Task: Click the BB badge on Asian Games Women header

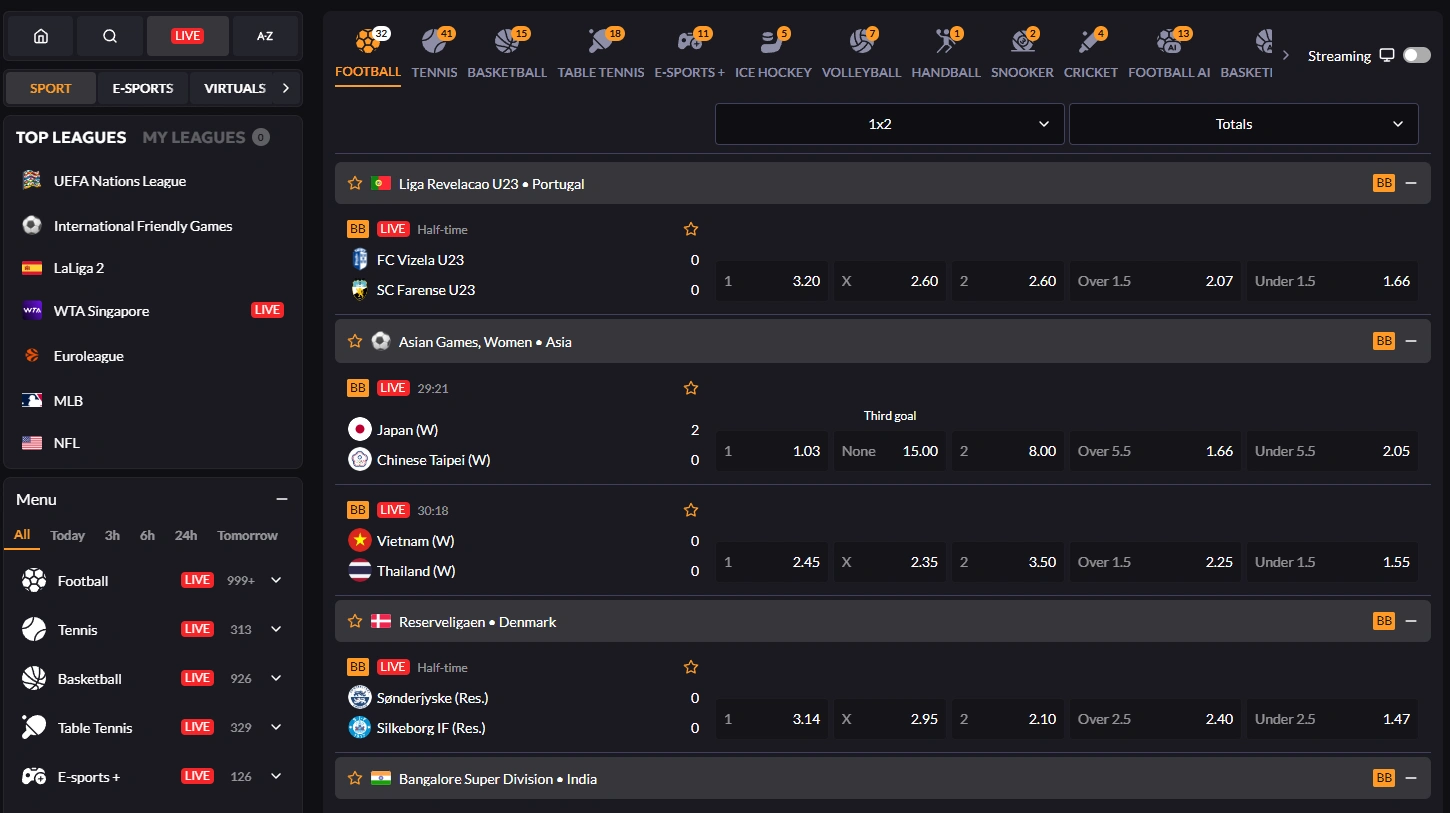Action: pos(1384,341)
